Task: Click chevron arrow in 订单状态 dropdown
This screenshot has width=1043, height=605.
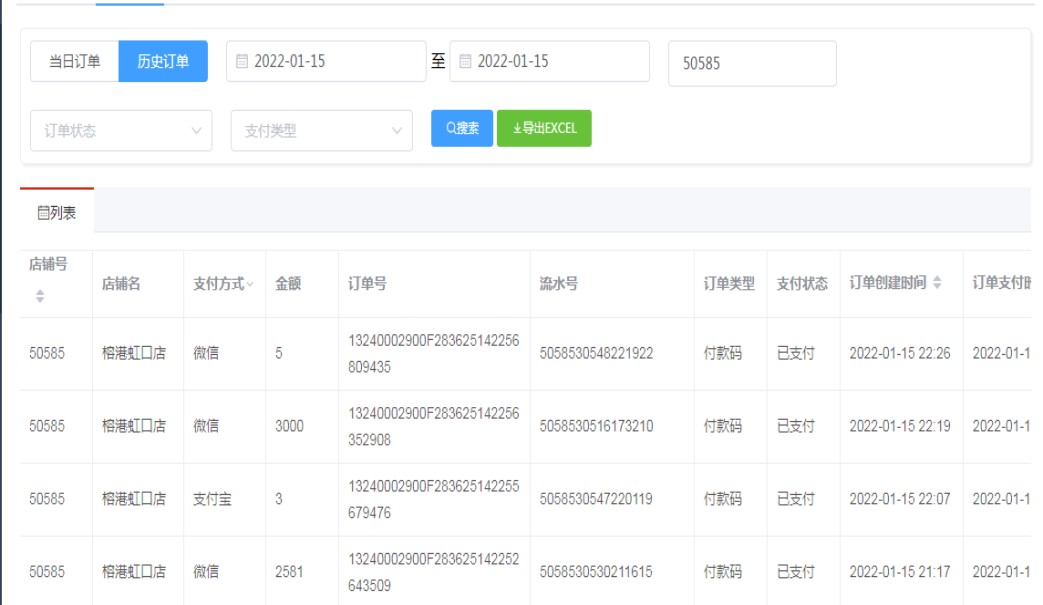Action: tap(196, 131)
